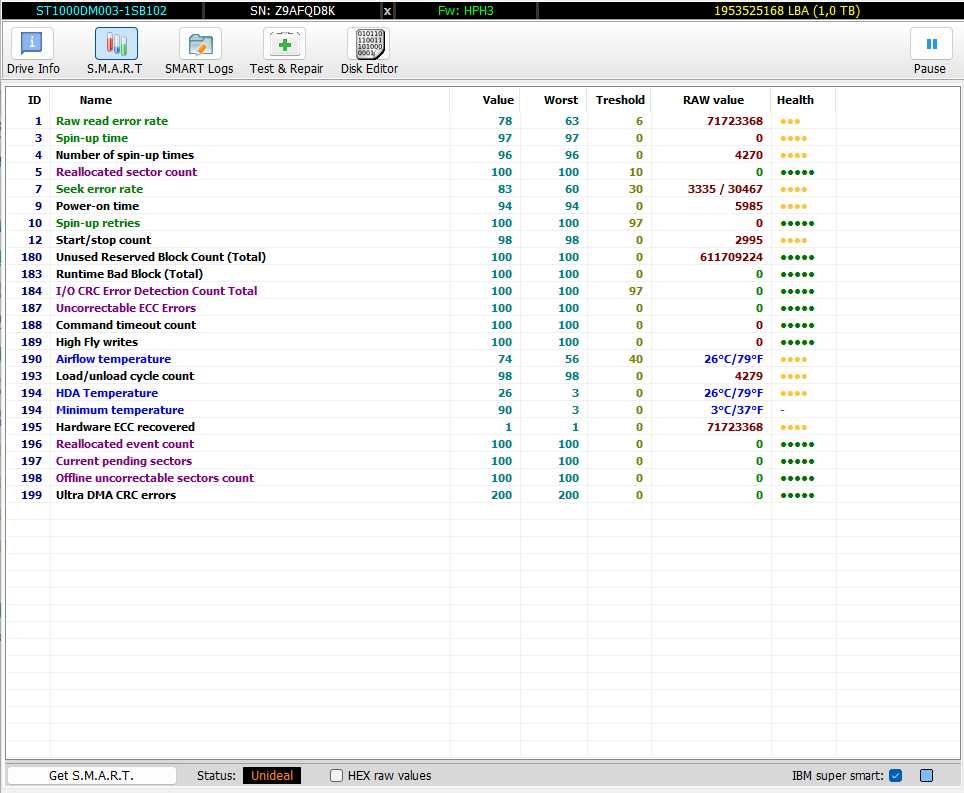This screenshot has width=964, height=793.
Task: Close the drive tab with x
Action: tap(387, 11)
